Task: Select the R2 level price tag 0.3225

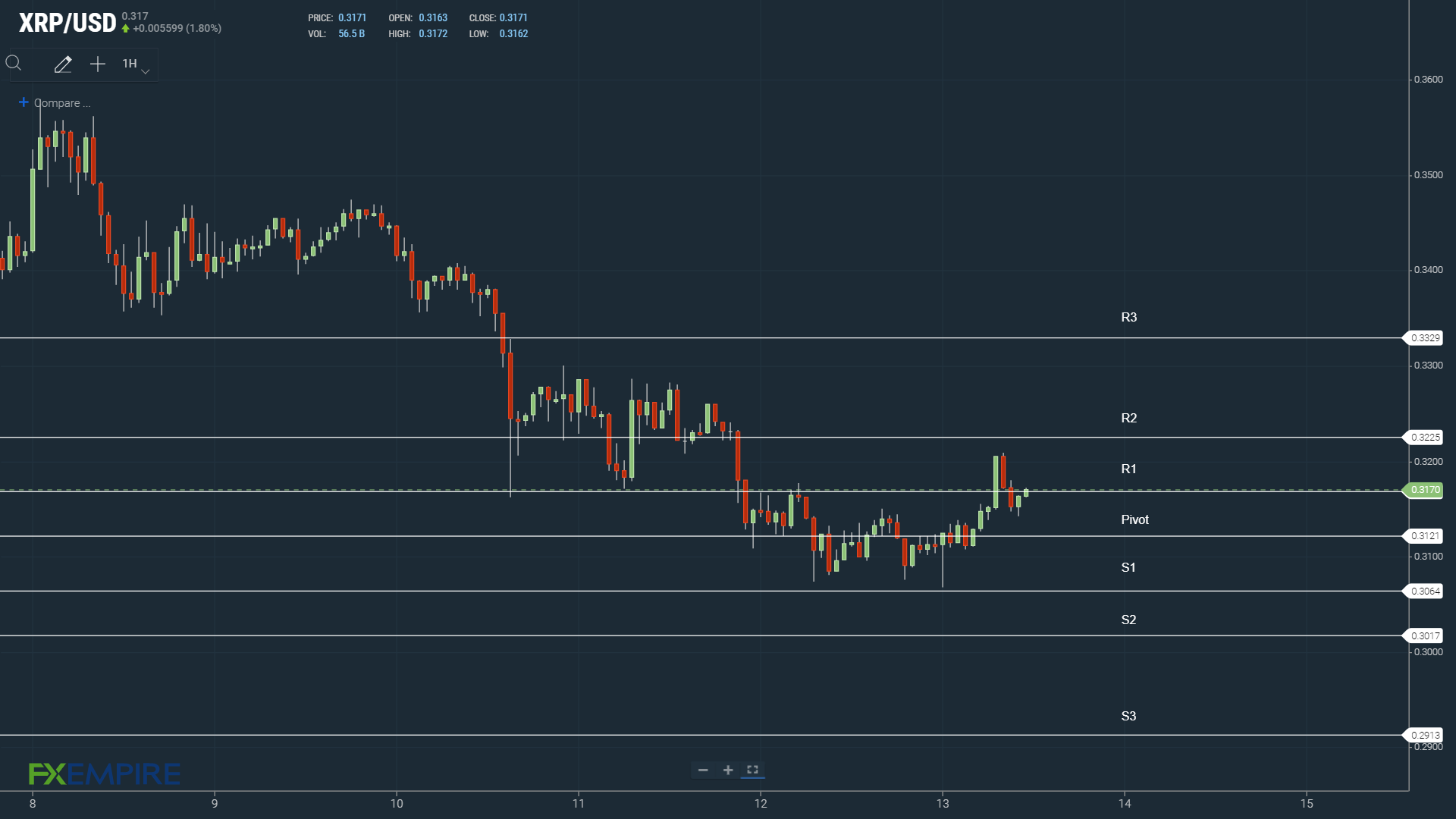Action: pos(1425,438)
